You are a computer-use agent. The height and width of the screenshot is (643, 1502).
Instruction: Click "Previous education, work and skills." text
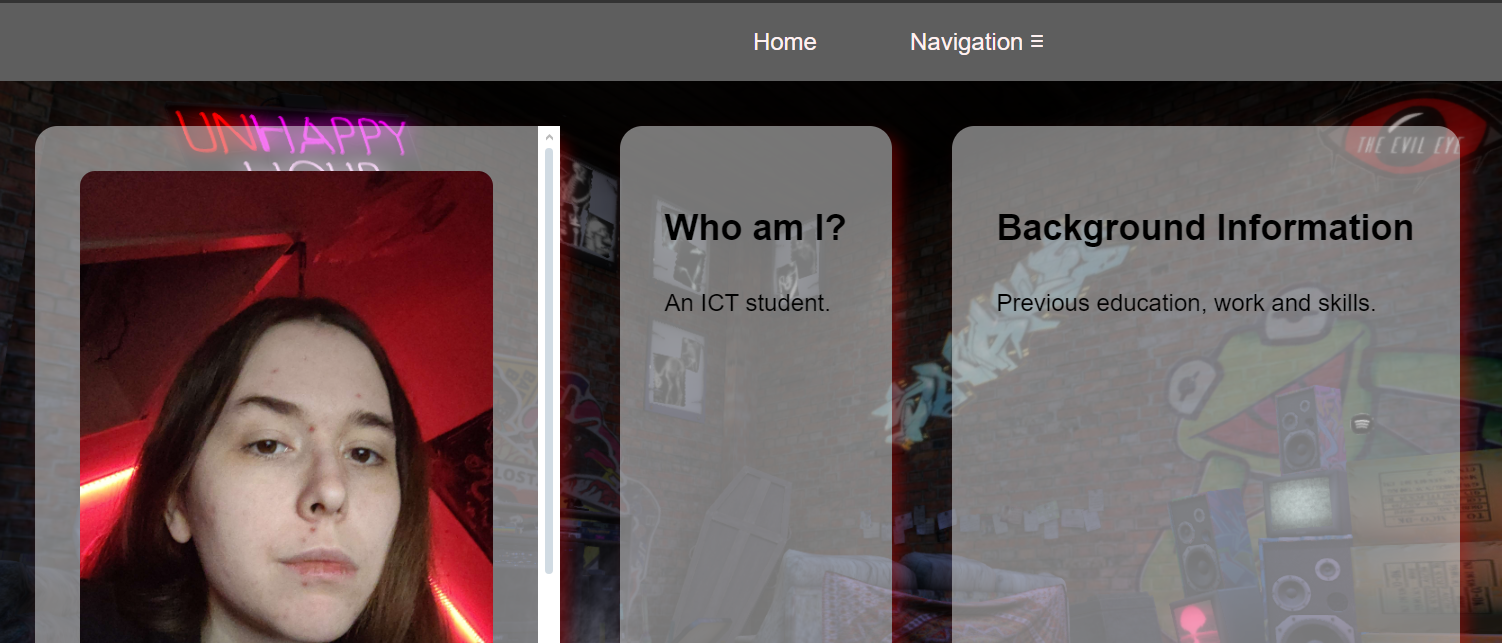[1186, 303]
